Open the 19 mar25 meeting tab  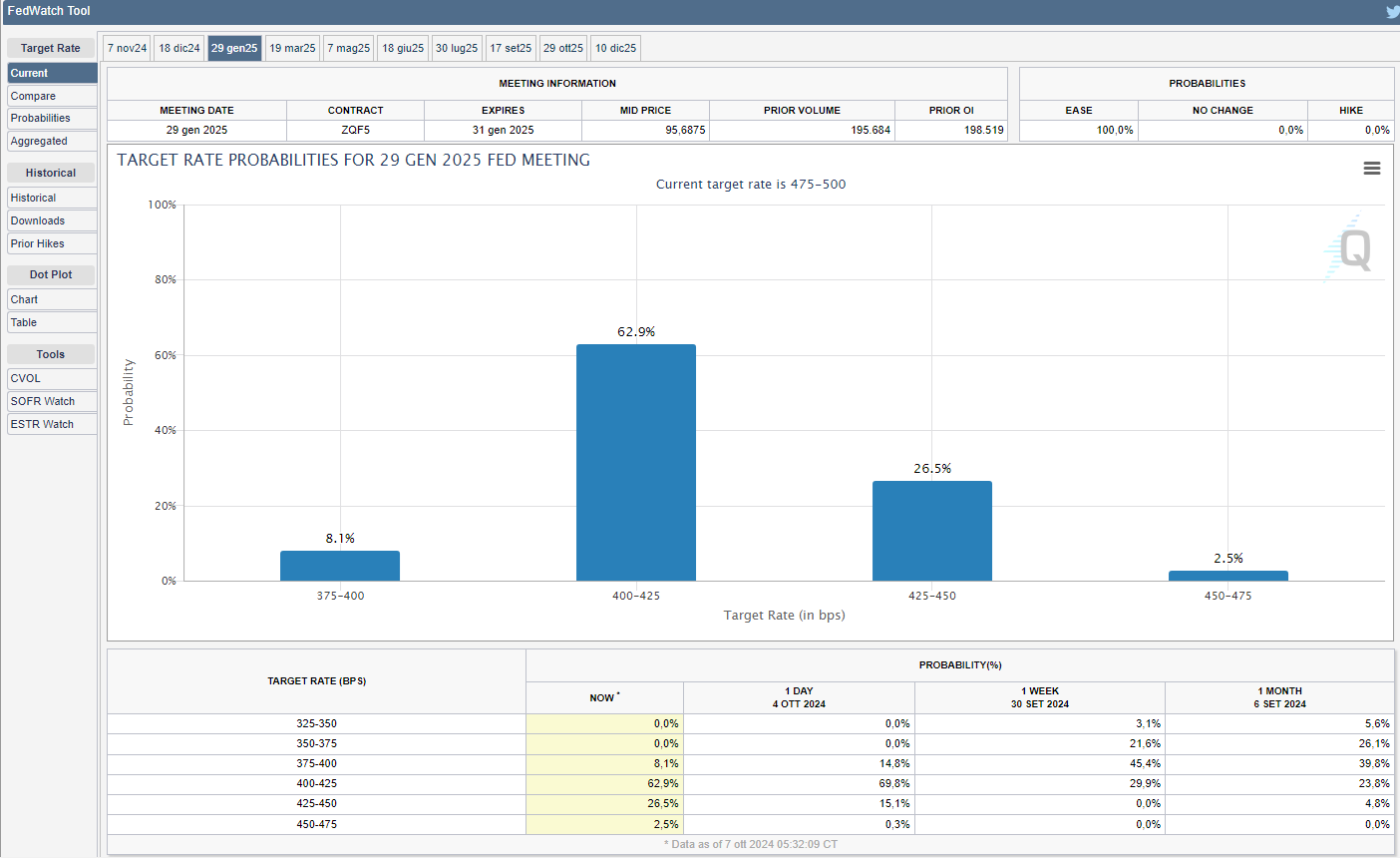pyautogui.click(x=292, y=48)
